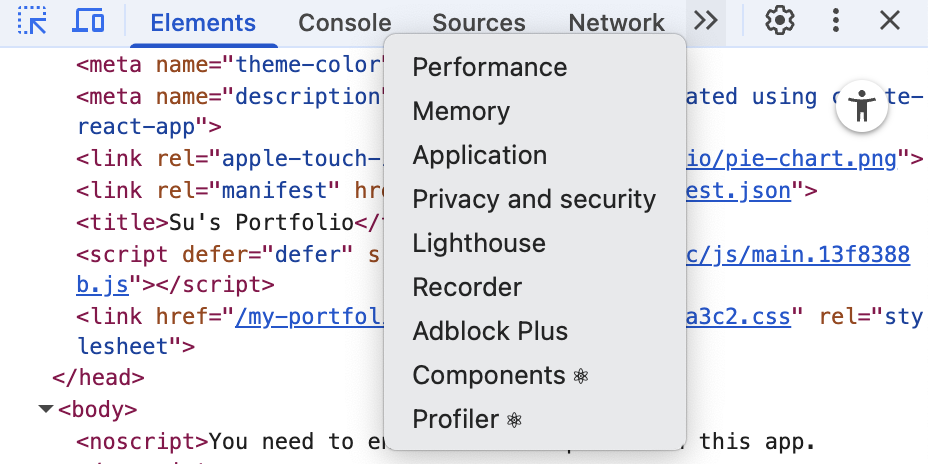This screenshot has height=464, width=928.
Task: Choose Memory in the overflow menu
Action: [461, 111]
